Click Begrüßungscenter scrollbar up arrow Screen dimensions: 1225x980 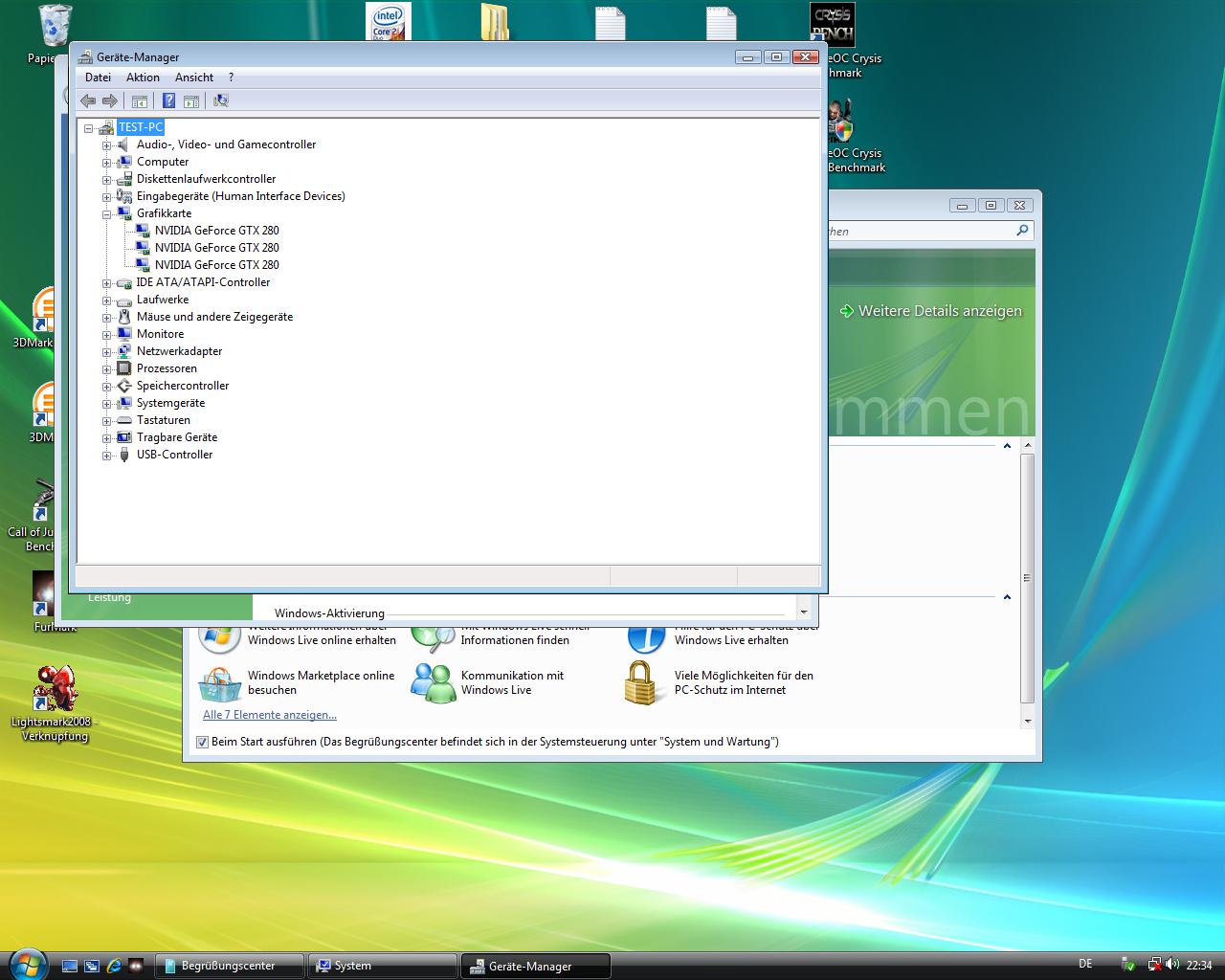(x=1028, y=445)
